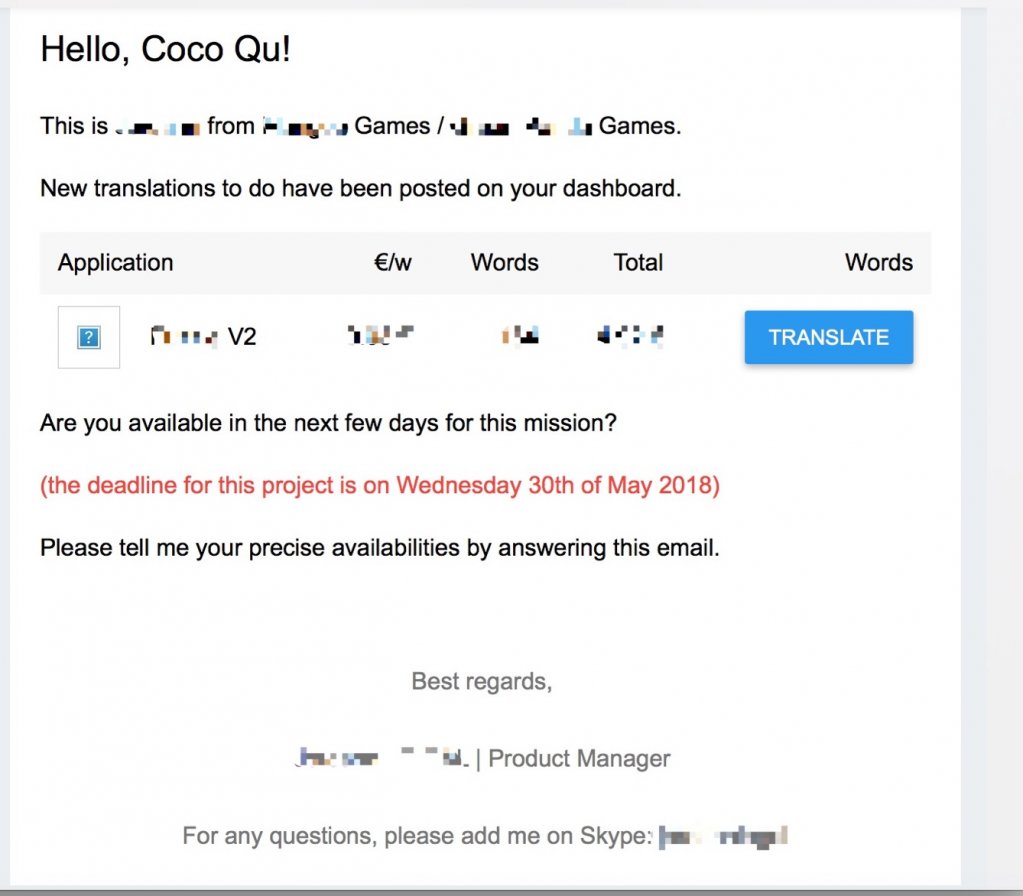The image size is (1023, 896).
Task: Click the Total column header
Action: (638, 262)
